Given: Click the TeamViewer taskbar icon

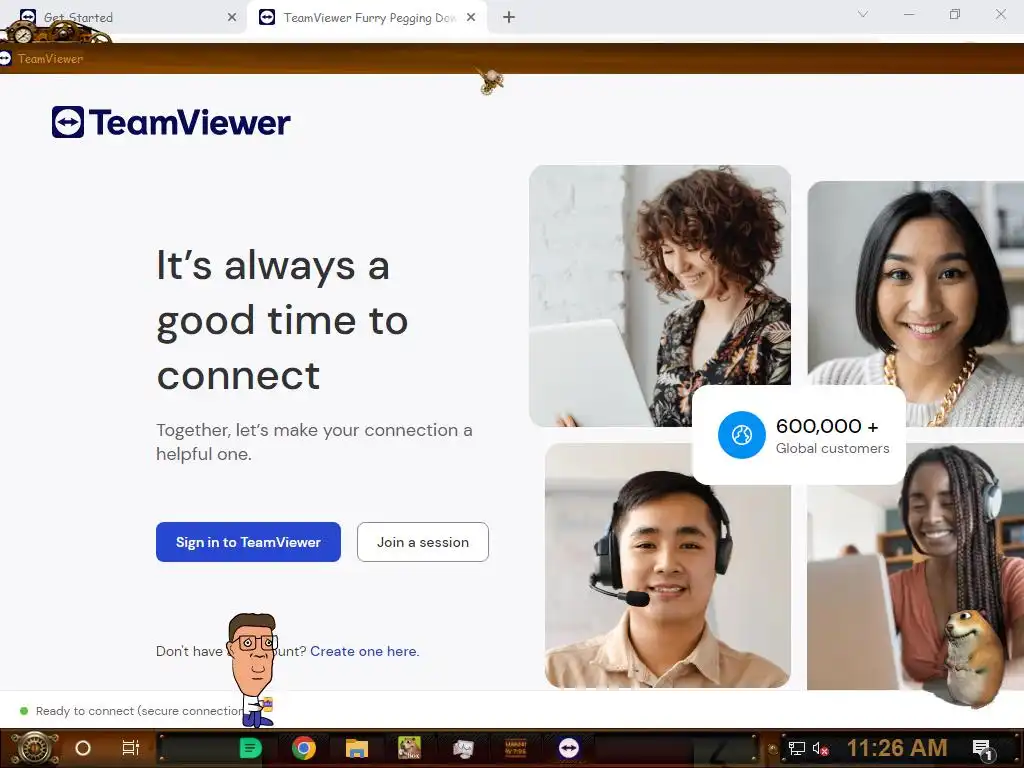Looking at the screenshot, I should point(569,748).
